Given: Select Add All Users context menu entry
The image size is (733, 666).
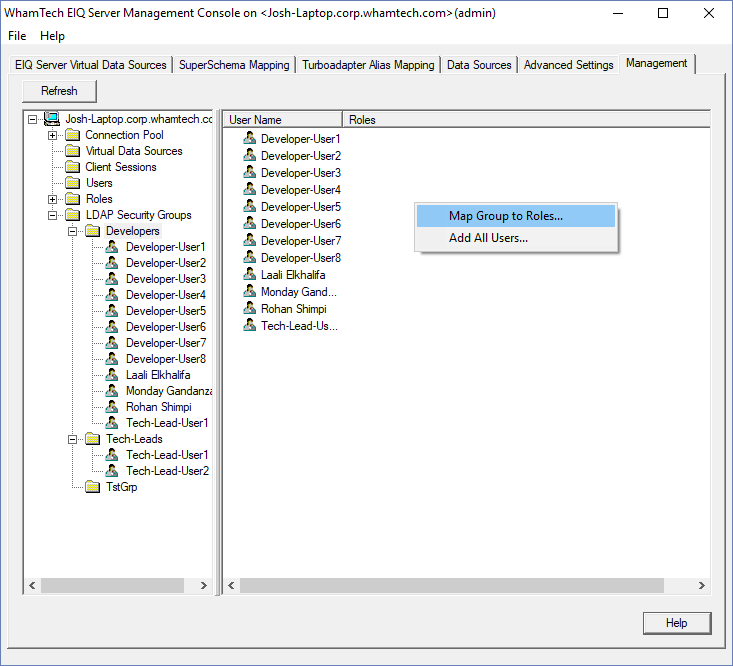Looking at the screenshot, I should tap(488, 238).
